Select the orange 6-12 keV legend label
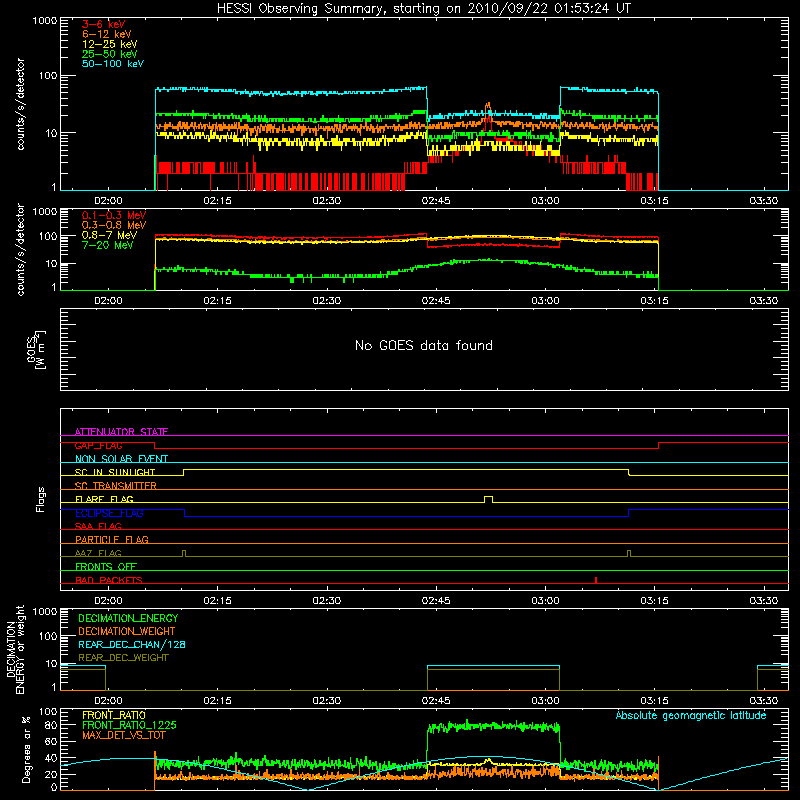The width and height of the screenshot is (800, 800). (106, 34)
